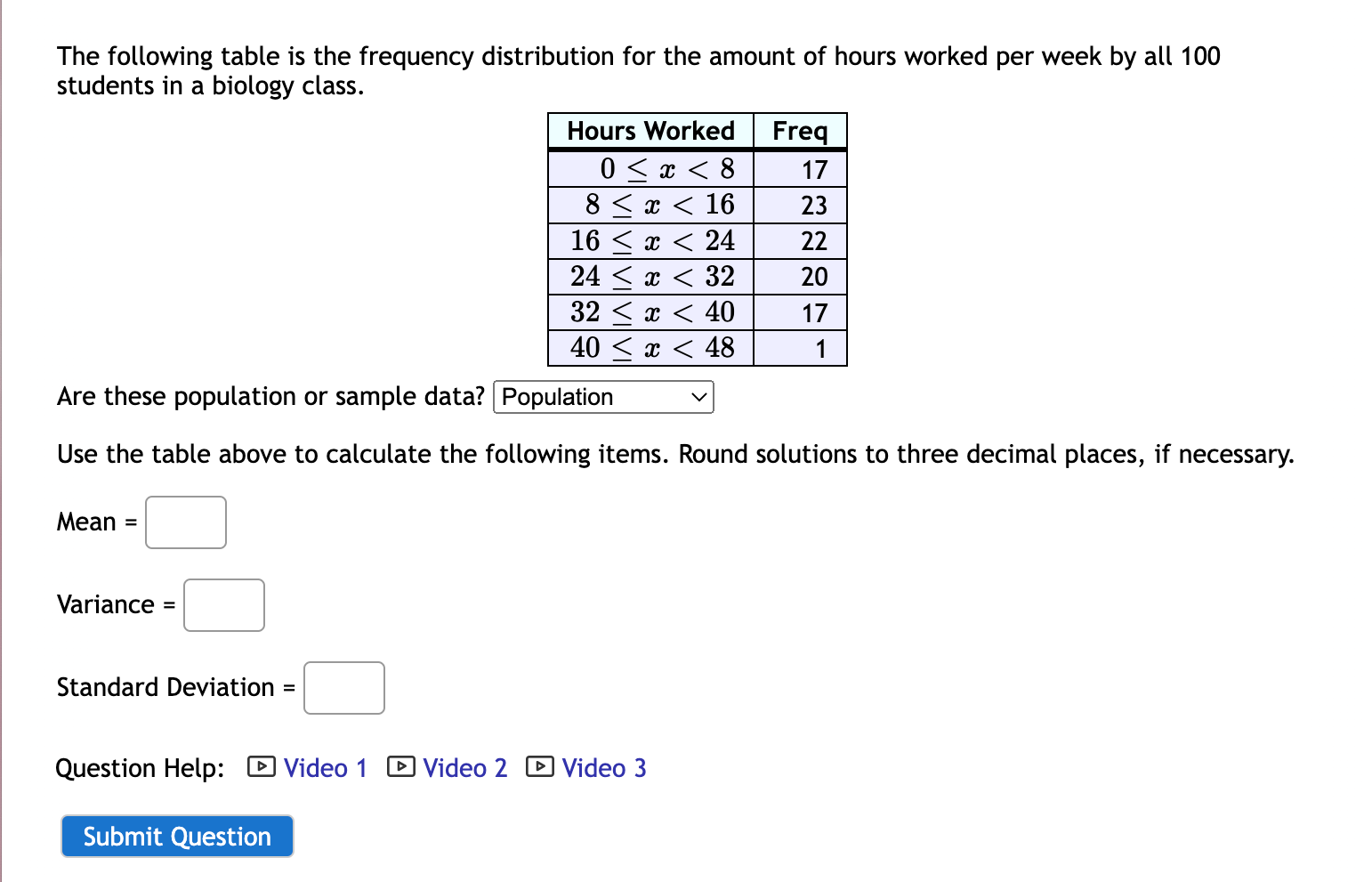
Task: Click the frequency value 17 for the first interval
Action: (816, 169)
